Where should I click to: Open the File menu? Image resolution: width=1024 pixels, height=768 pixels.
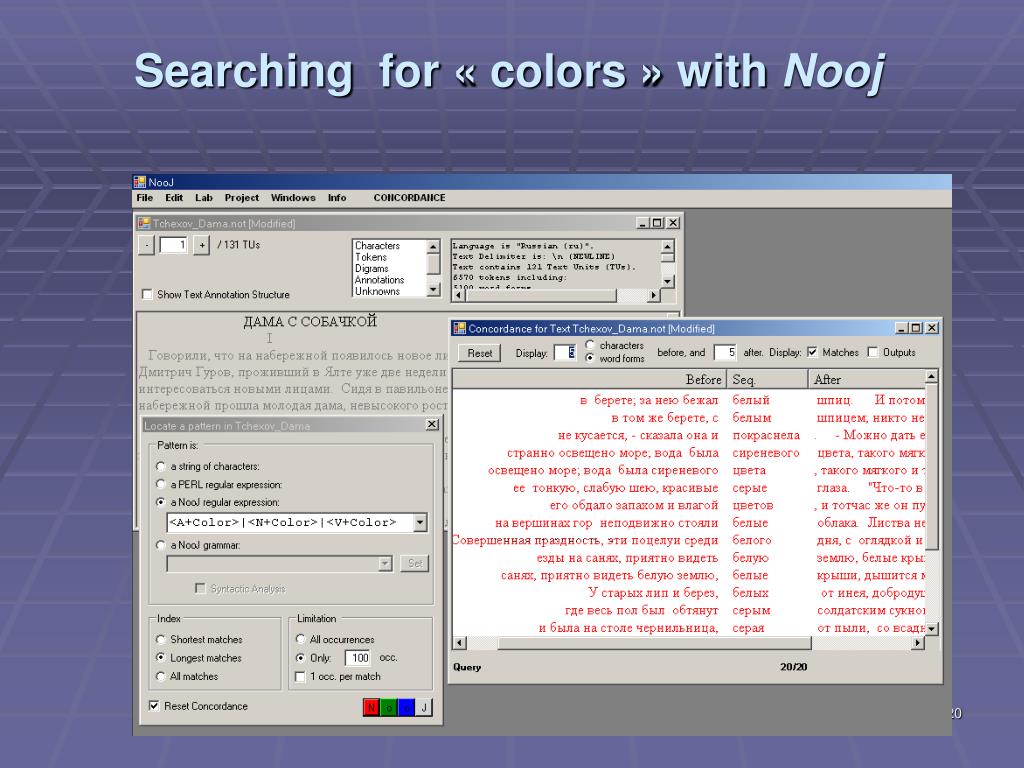click(144, 198)
